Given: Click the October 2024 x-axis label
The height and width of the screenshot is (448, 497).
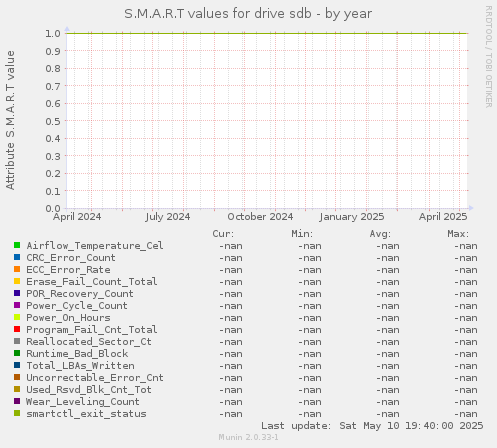Looking at the screenshot, I should click(260, 217).
